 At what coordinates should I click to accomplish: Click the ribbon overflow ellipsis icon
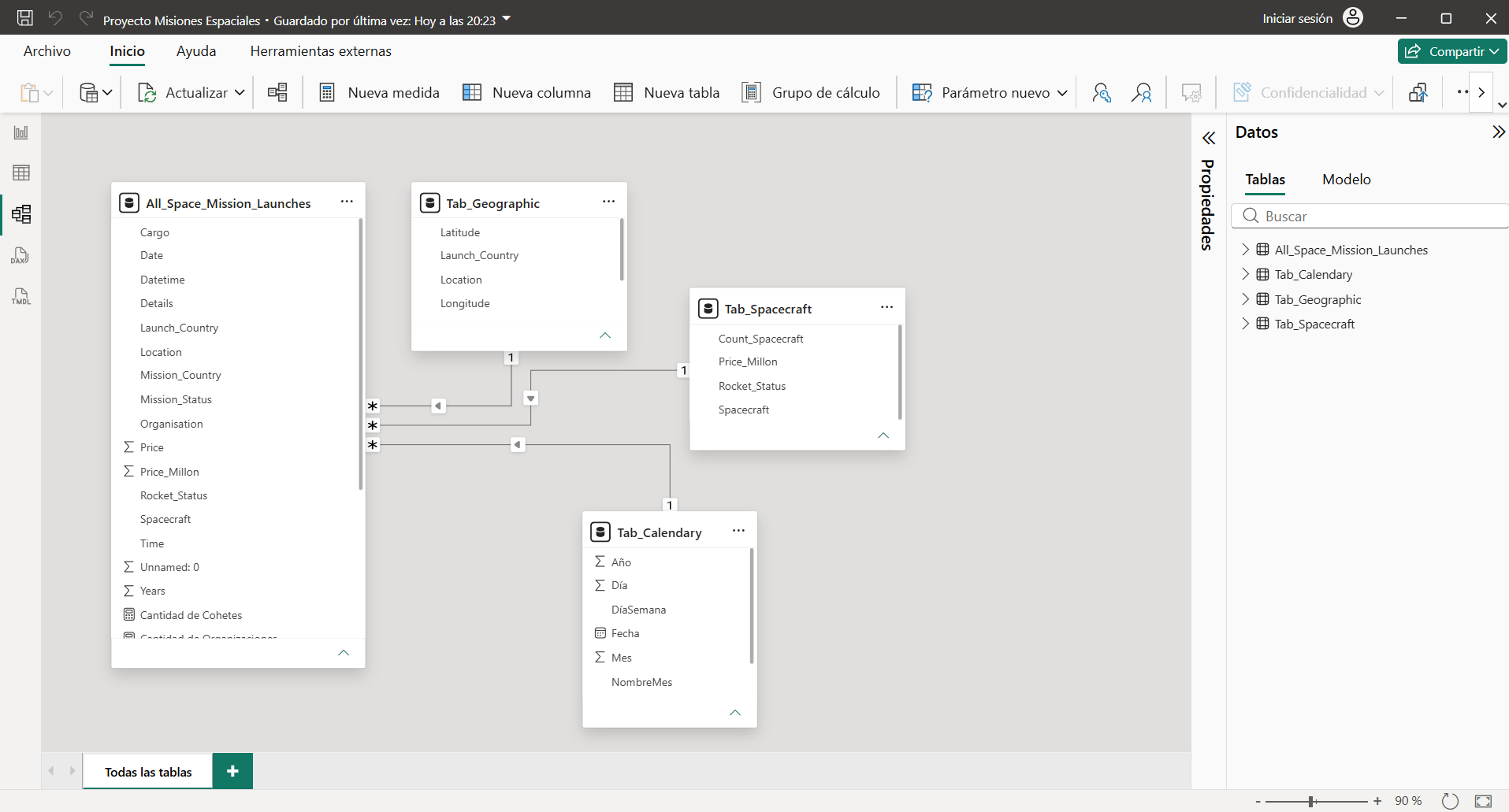(1463, 92)
